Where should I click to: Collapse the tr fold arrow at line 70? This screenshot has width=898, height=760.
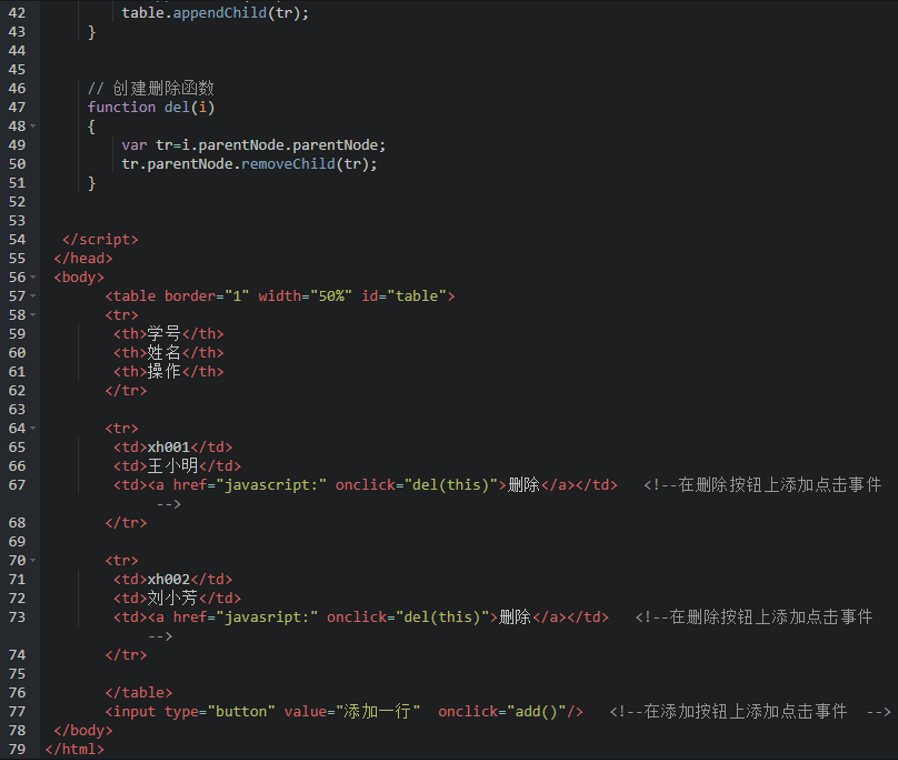click(33, 561)
